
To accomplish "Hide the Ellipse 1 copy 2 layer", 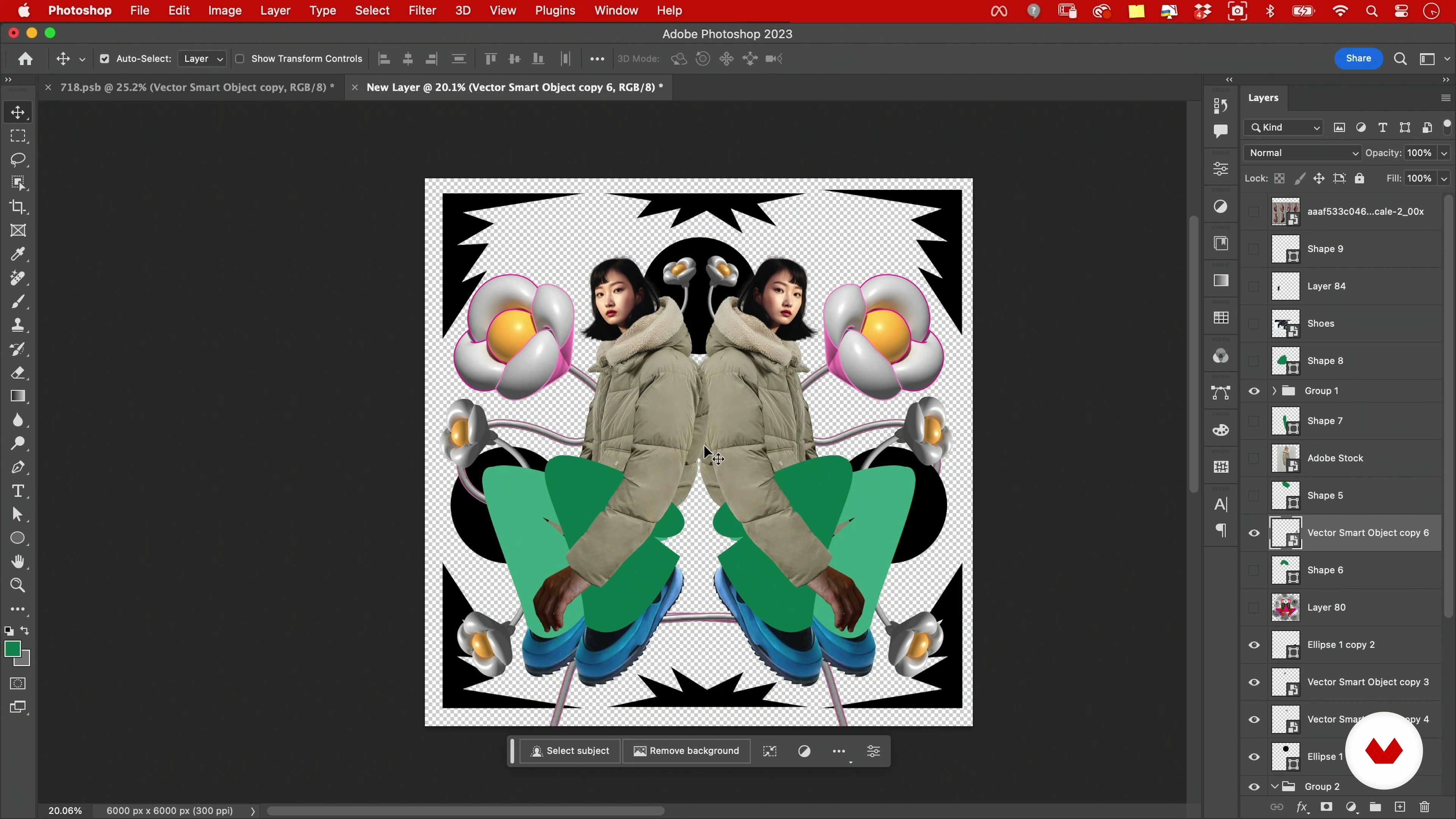I will pyautogui.click(x=1254, y=645).
